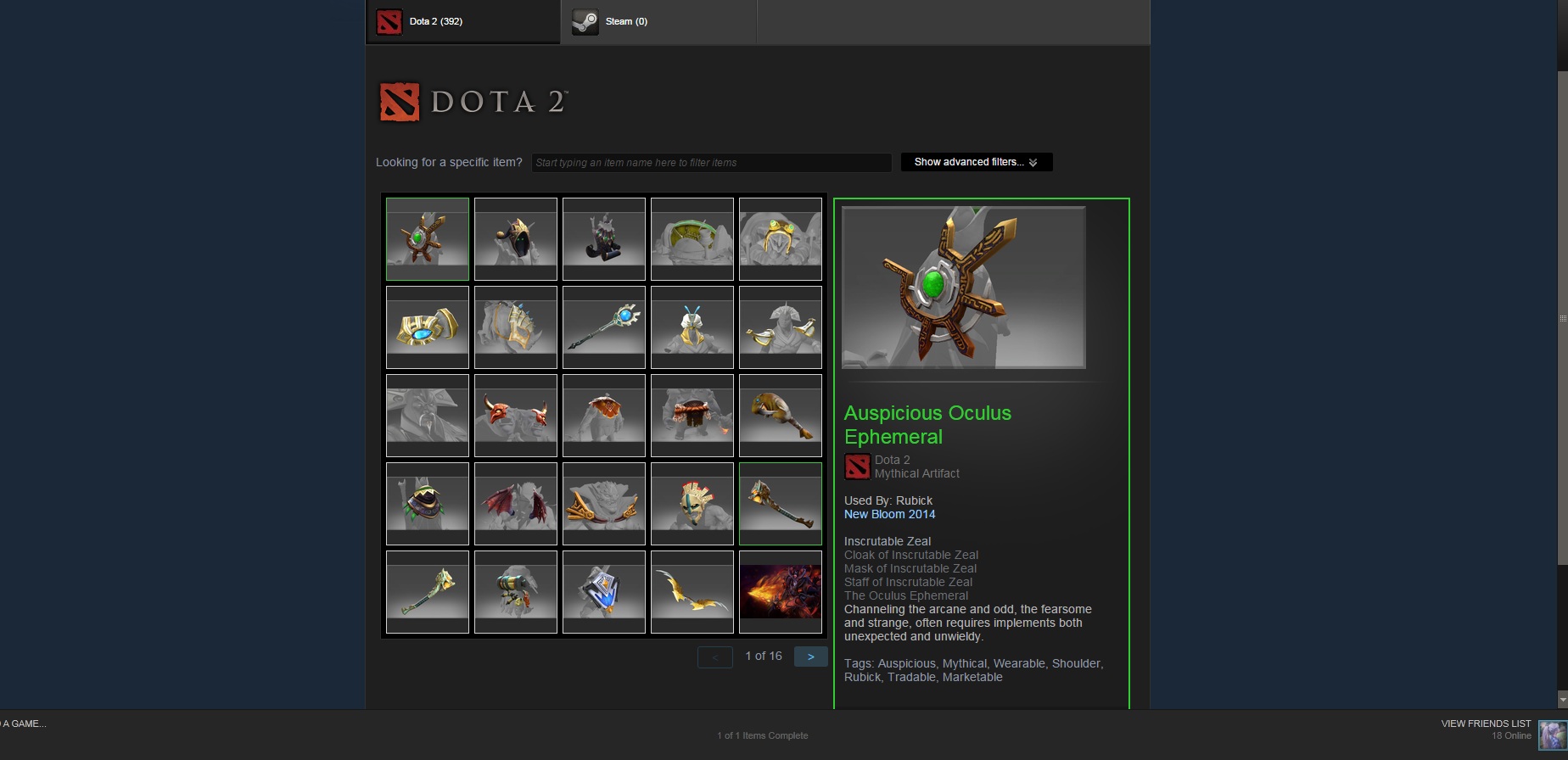Select the golden curved blade item
The width and height of the screenshot is (1568, 760).
tap(692, 592)
